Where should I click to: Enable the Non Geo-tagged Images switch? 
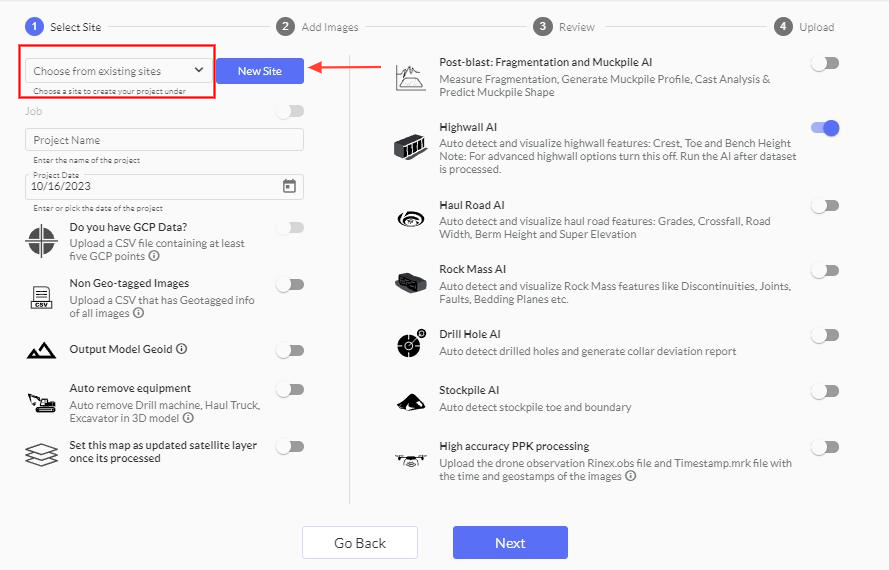point(290,285)
